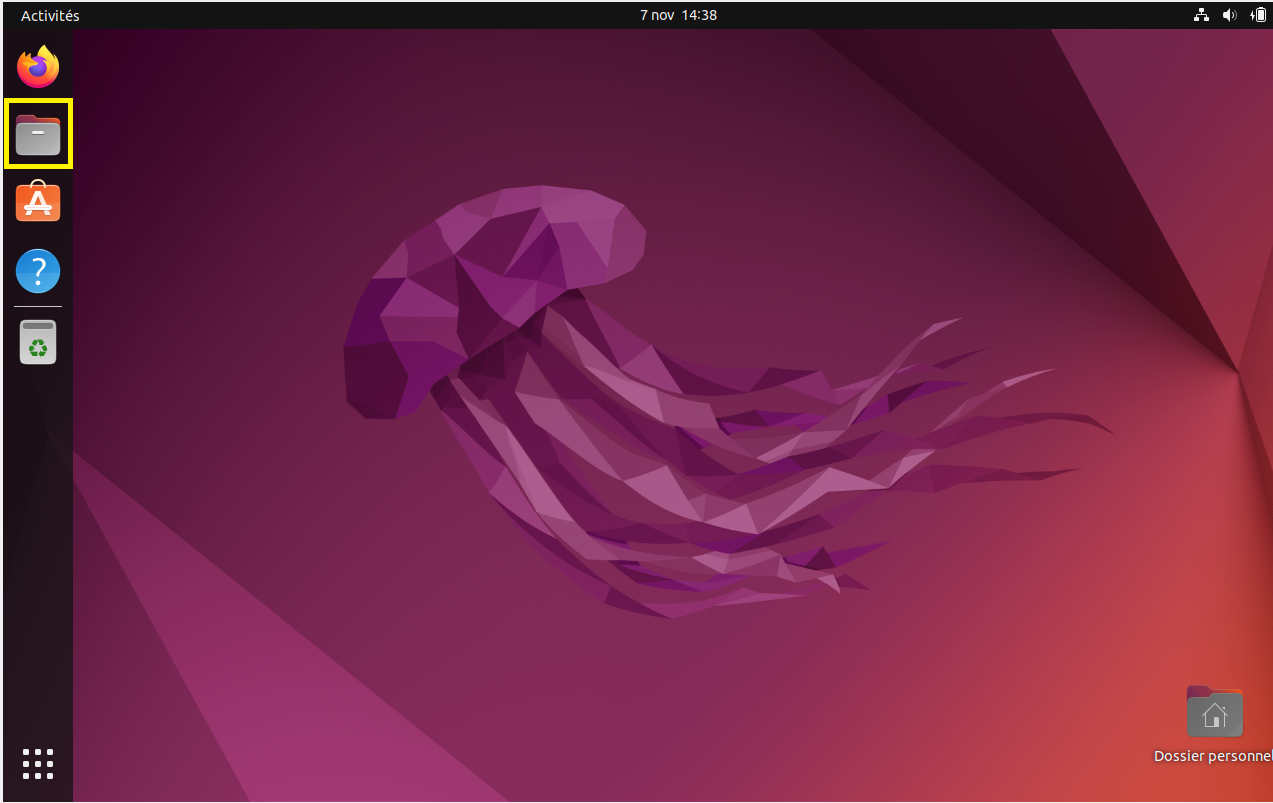Image resolution: width=1273 pixels, height=803 pixels.
Task: Click empty dock space below the Trash
Action: pyautogui.click(x=38, y=550)
